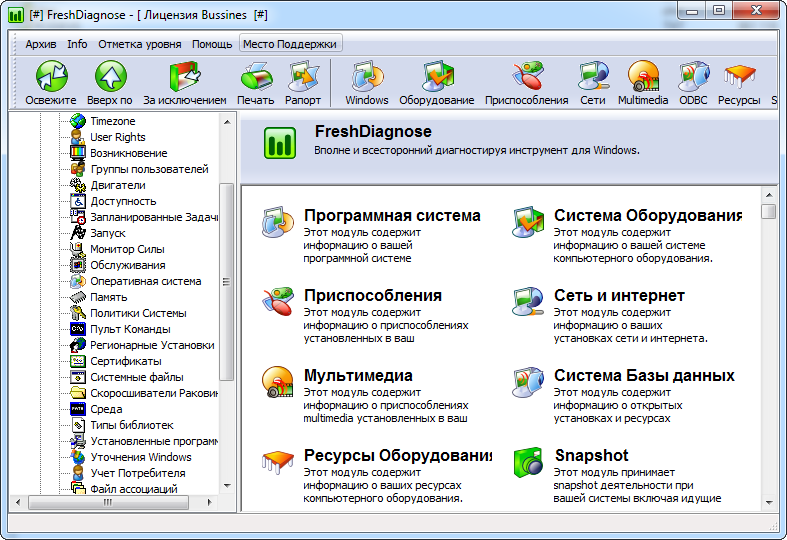Open the Snapshot heading link
The height and width of the screenshot is (540, 787).
pyautogui.click(x=591, y=455)
